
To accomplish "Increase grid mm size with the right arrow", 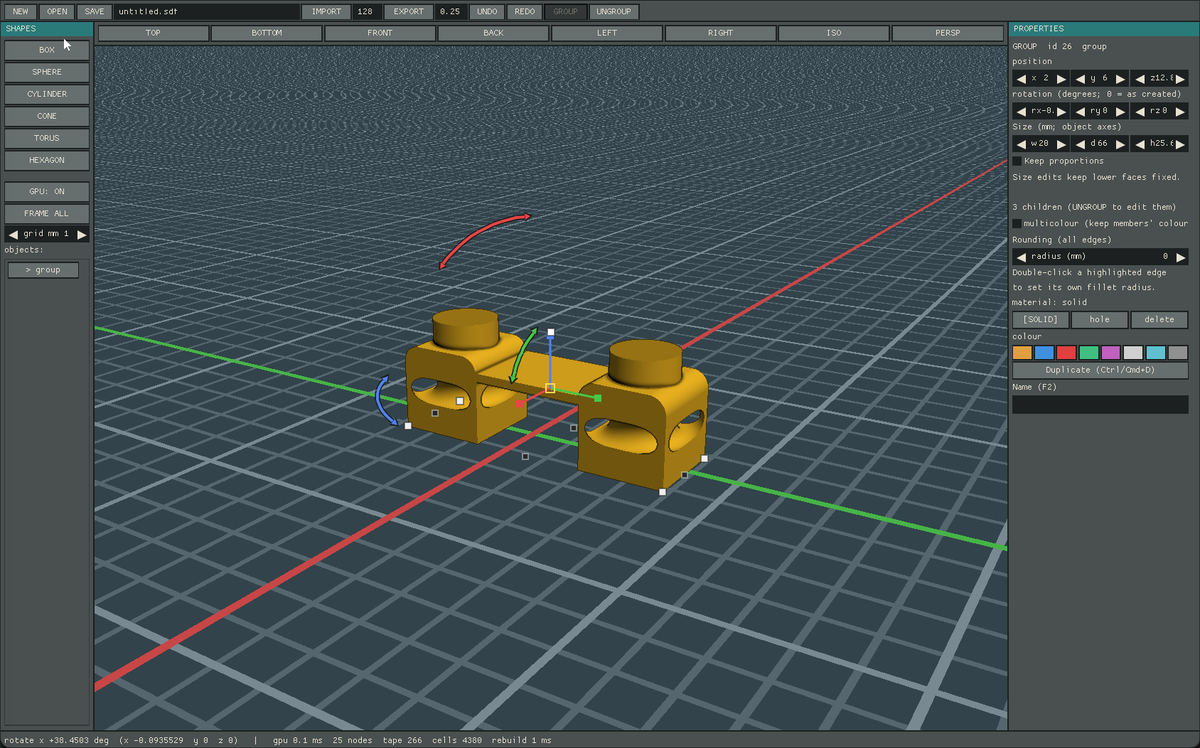I will [x=82, y=234].
